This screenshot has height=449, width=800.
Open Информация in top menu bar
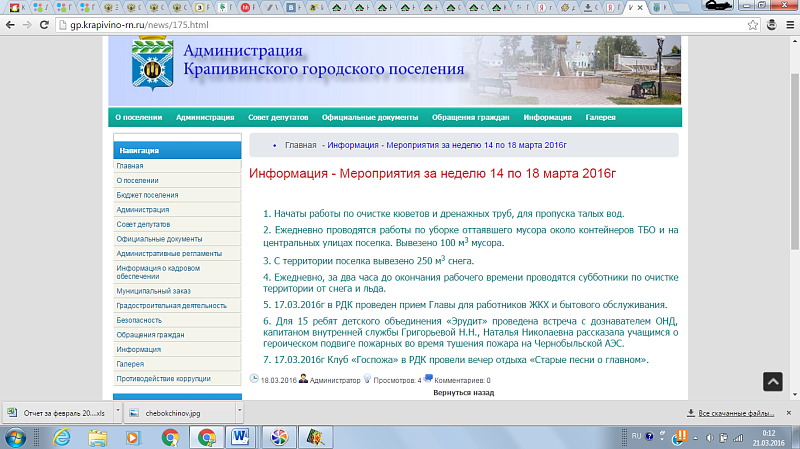click(547, 117)
